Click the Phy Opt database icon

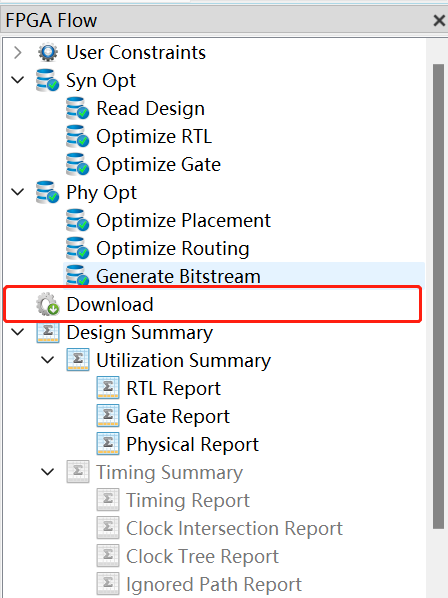pyautogui.click(x=48, y=192)
